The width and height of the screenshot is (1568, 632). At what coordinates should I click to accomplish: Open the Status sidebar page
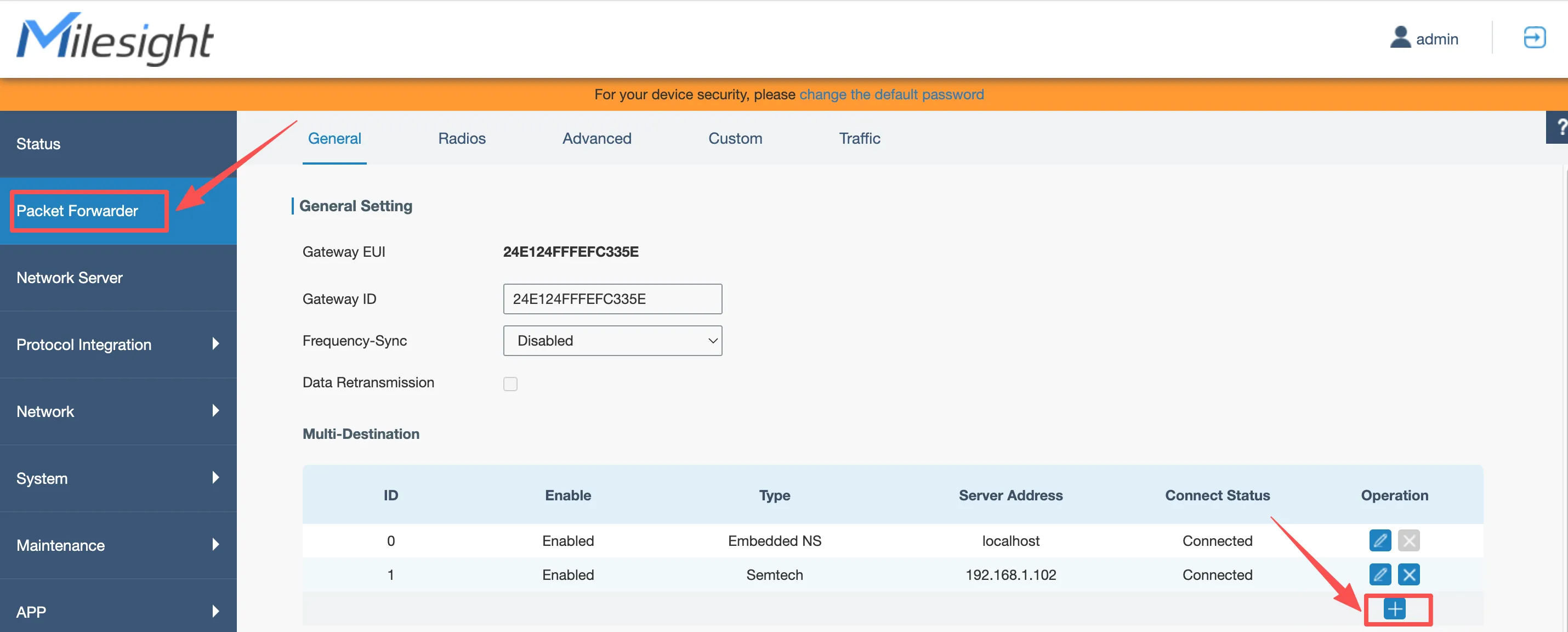[x=38, y=144]
